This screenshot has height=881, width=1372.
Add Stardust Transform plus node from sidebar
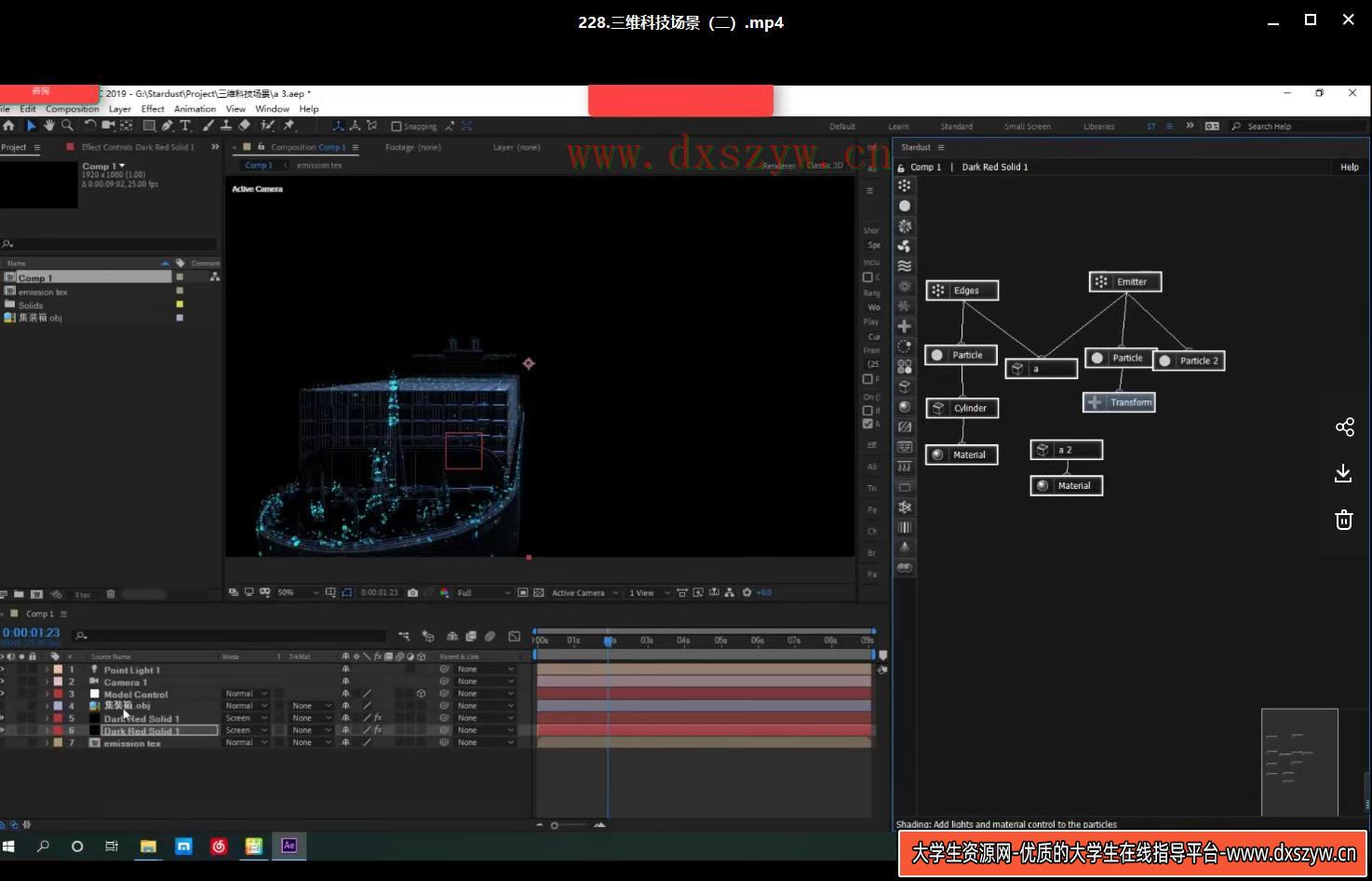click(x=904, y=326)
